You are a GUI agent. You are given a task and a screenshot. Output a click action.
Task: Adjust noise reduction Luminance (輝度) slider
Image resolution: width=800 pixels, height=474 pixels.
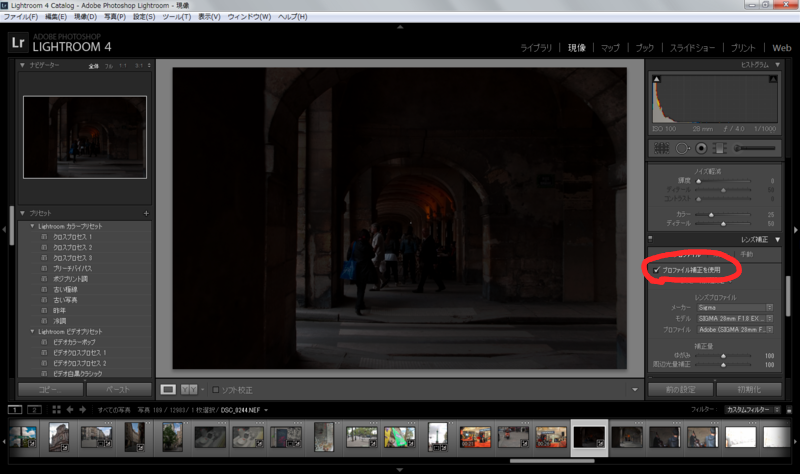tap(723, 181)
